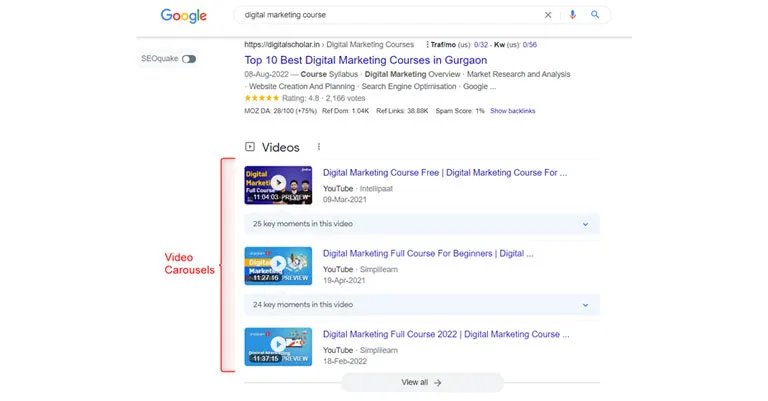This screenshot has width=768, height=401.
Task: Click Ref Links: 38.88K metric
Action: [x=402, y=111]
